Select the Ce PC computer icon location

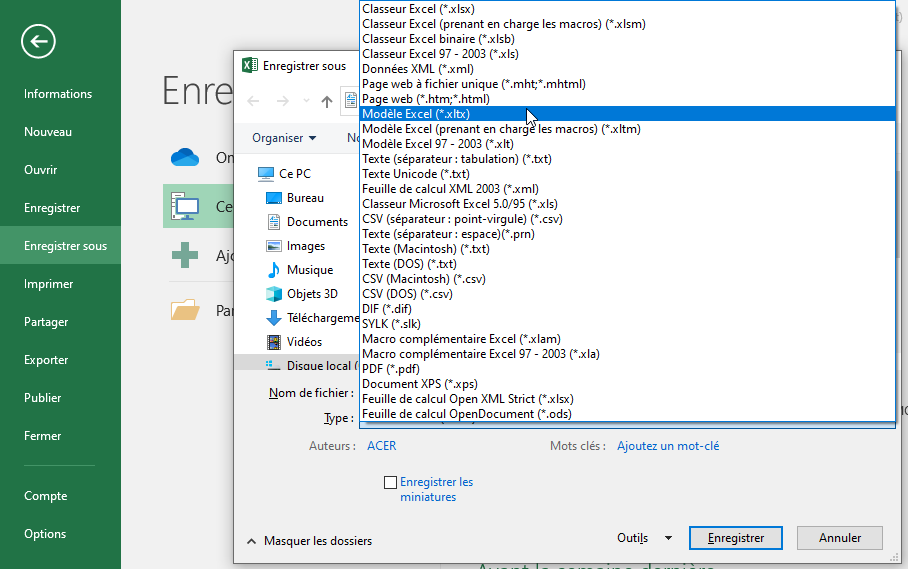click(x=185, y=206)
